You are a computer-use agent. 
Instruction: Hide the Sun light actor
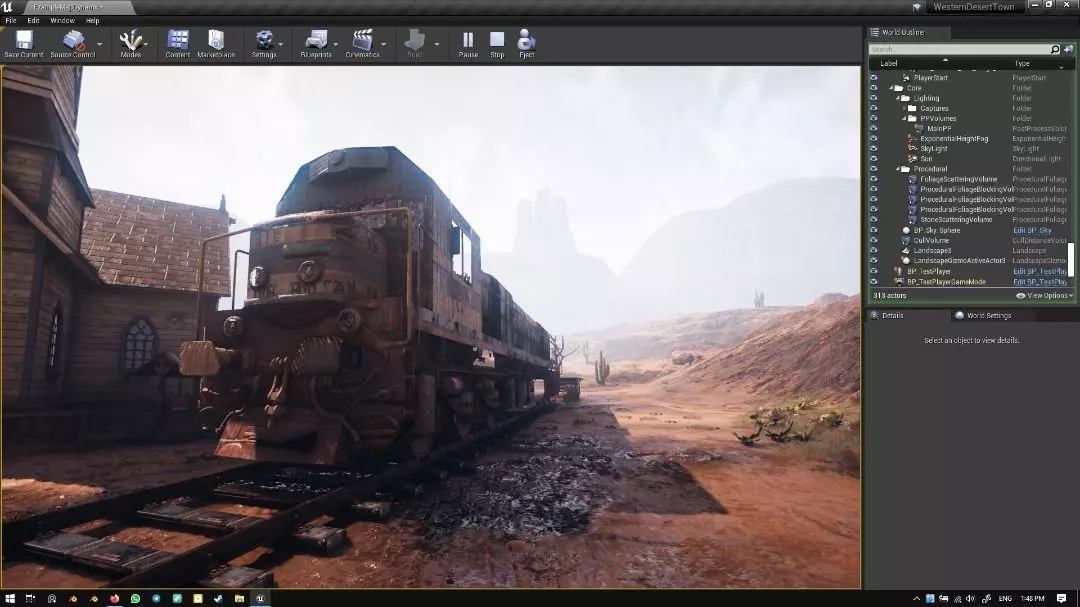pos(873,158)
